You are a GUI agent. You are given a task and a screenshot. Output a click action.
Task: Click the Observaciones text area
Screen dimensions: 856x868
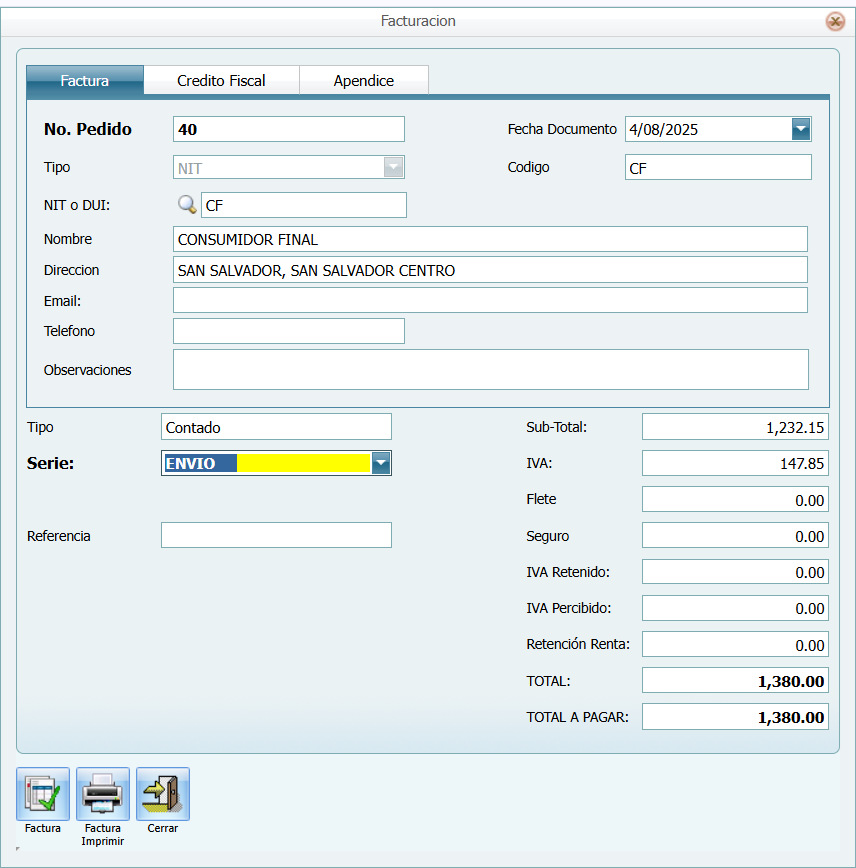[x=489, y=369]
